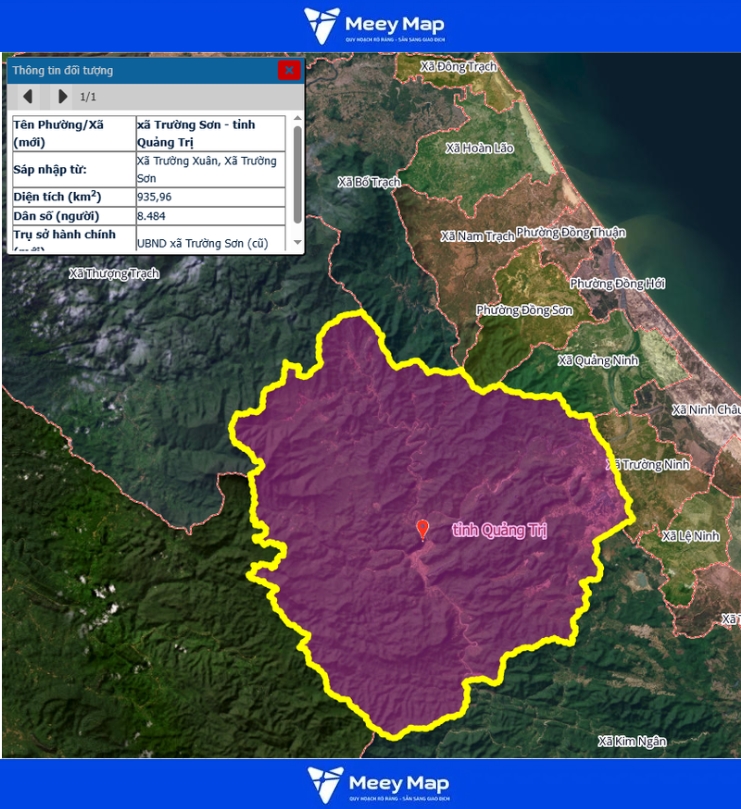Screen dimensions: 741x809
Task: Click the Xã Bố Trạch label on map
Action: (x=369, y=182)
